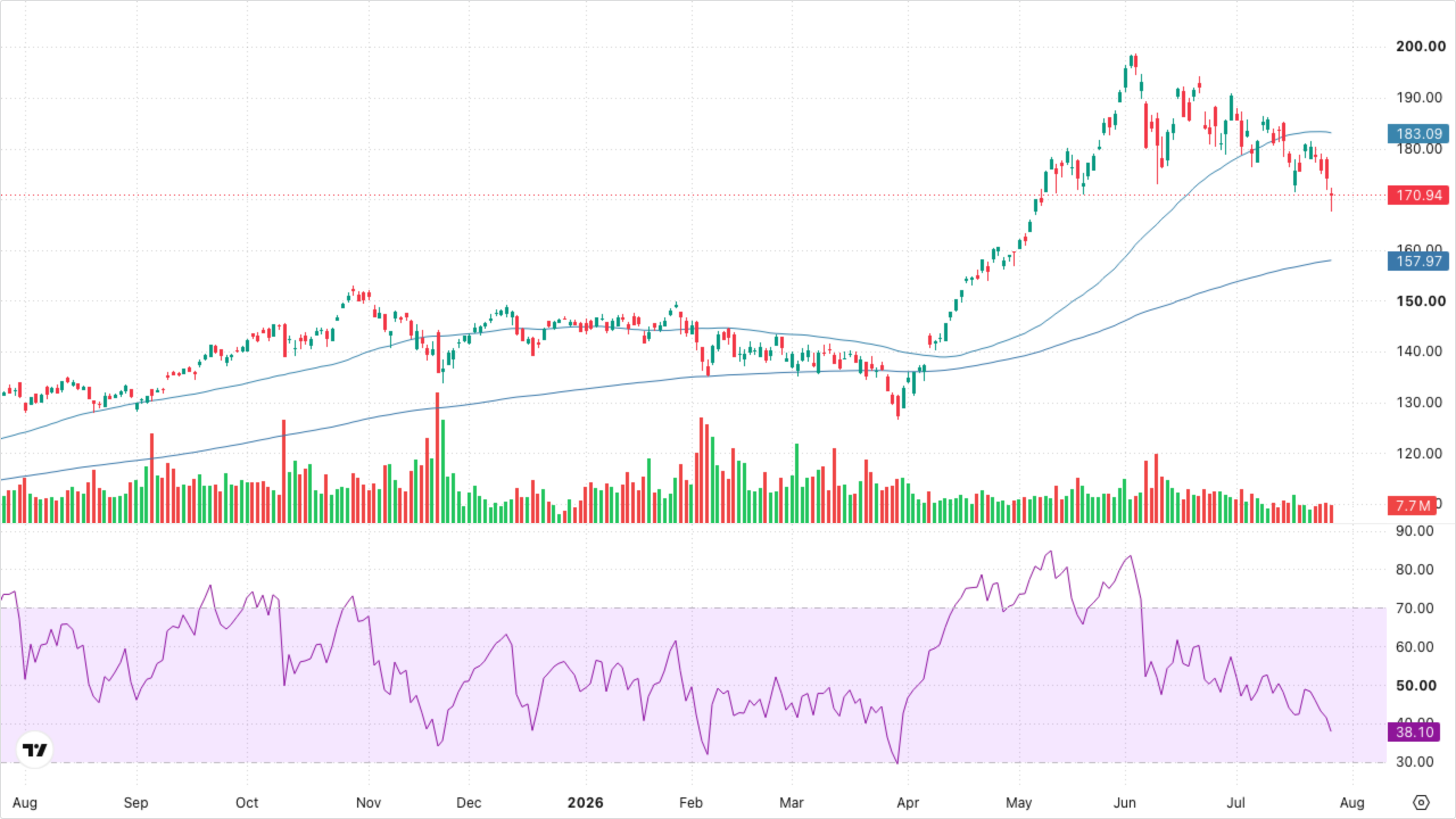Click the 7.7 M volume label
Screen dimensions: 1456x819
pyautogui.click(x=1412, y=506)
